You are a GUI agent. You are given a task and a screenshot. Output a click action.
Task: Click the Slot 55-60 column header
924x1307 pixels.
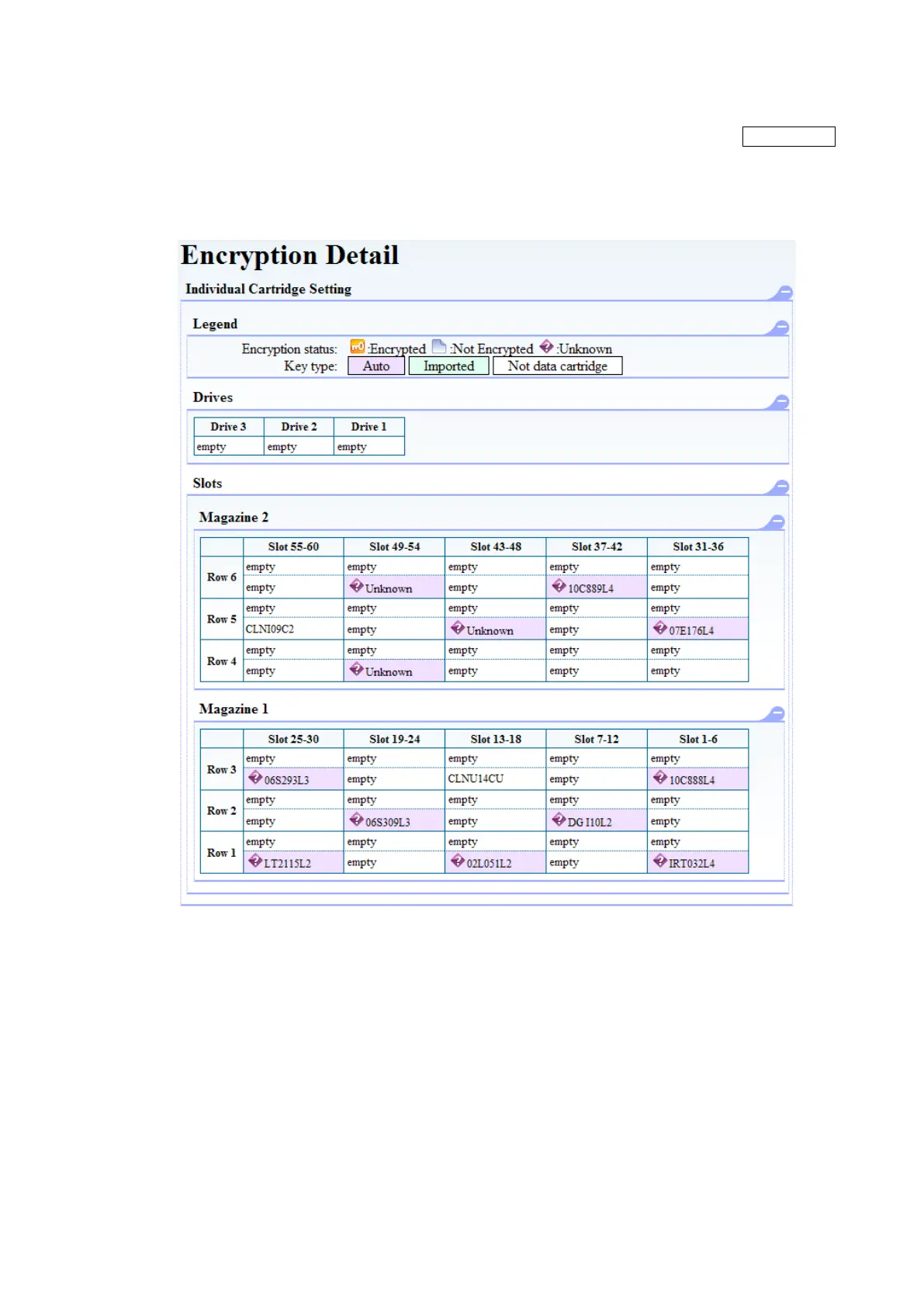click(x=293, y=547)
